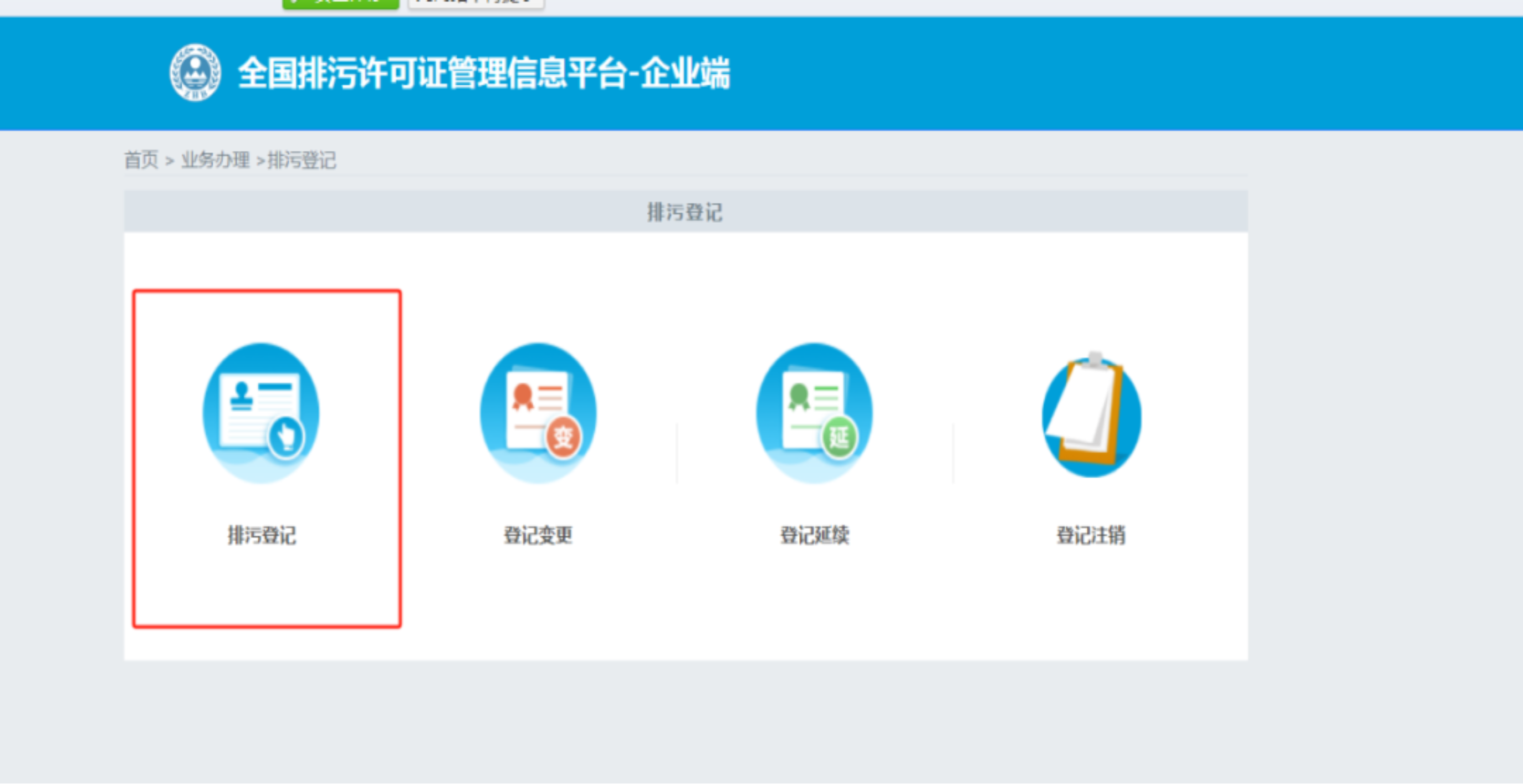Click the 全国排污许可证管理信息平台 header title

pyautogui.click(x=484, y=73)
